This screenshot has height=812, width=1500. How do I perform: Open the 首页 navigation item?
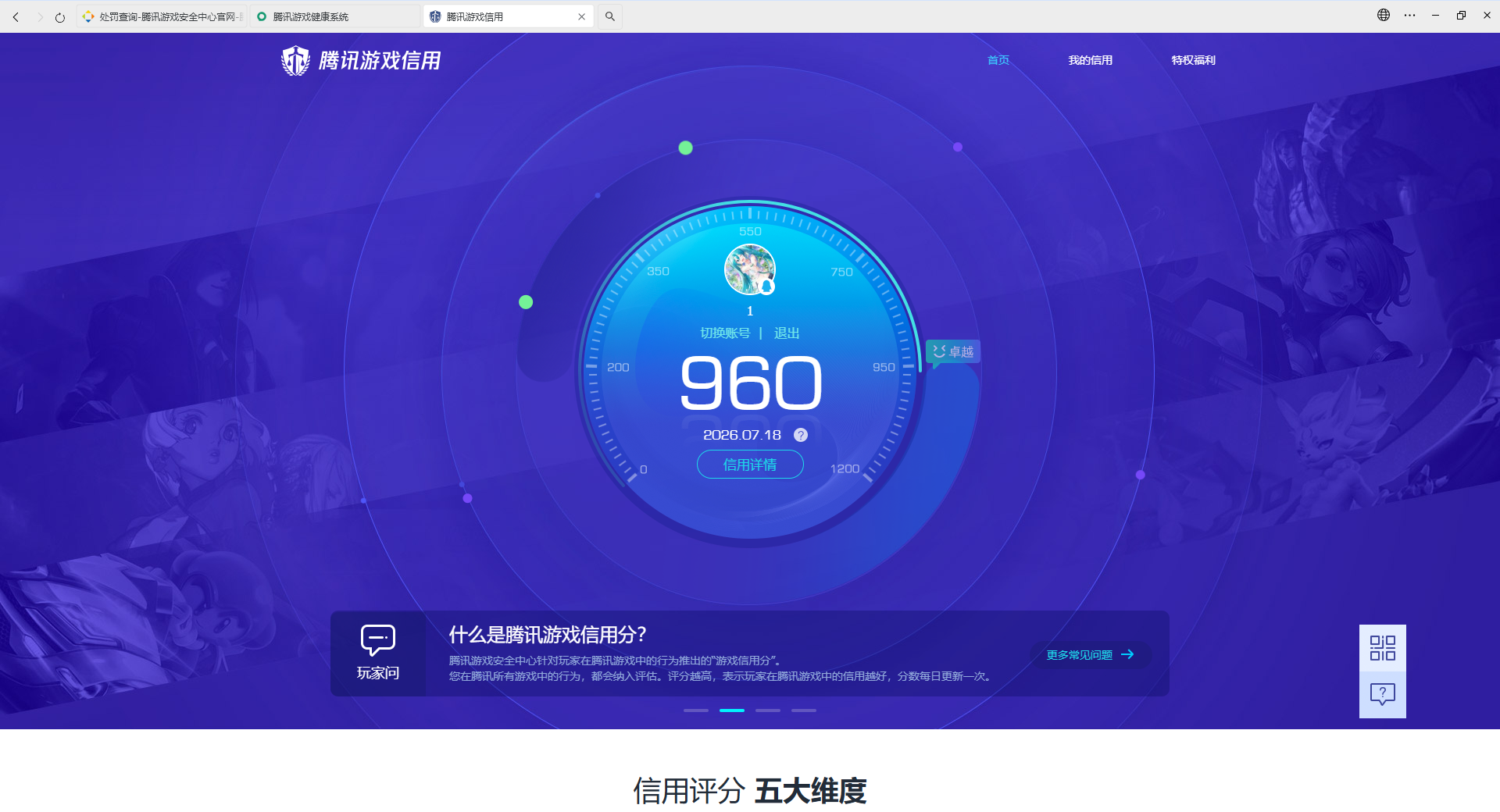pyautogui.click(x=998, y=60)
